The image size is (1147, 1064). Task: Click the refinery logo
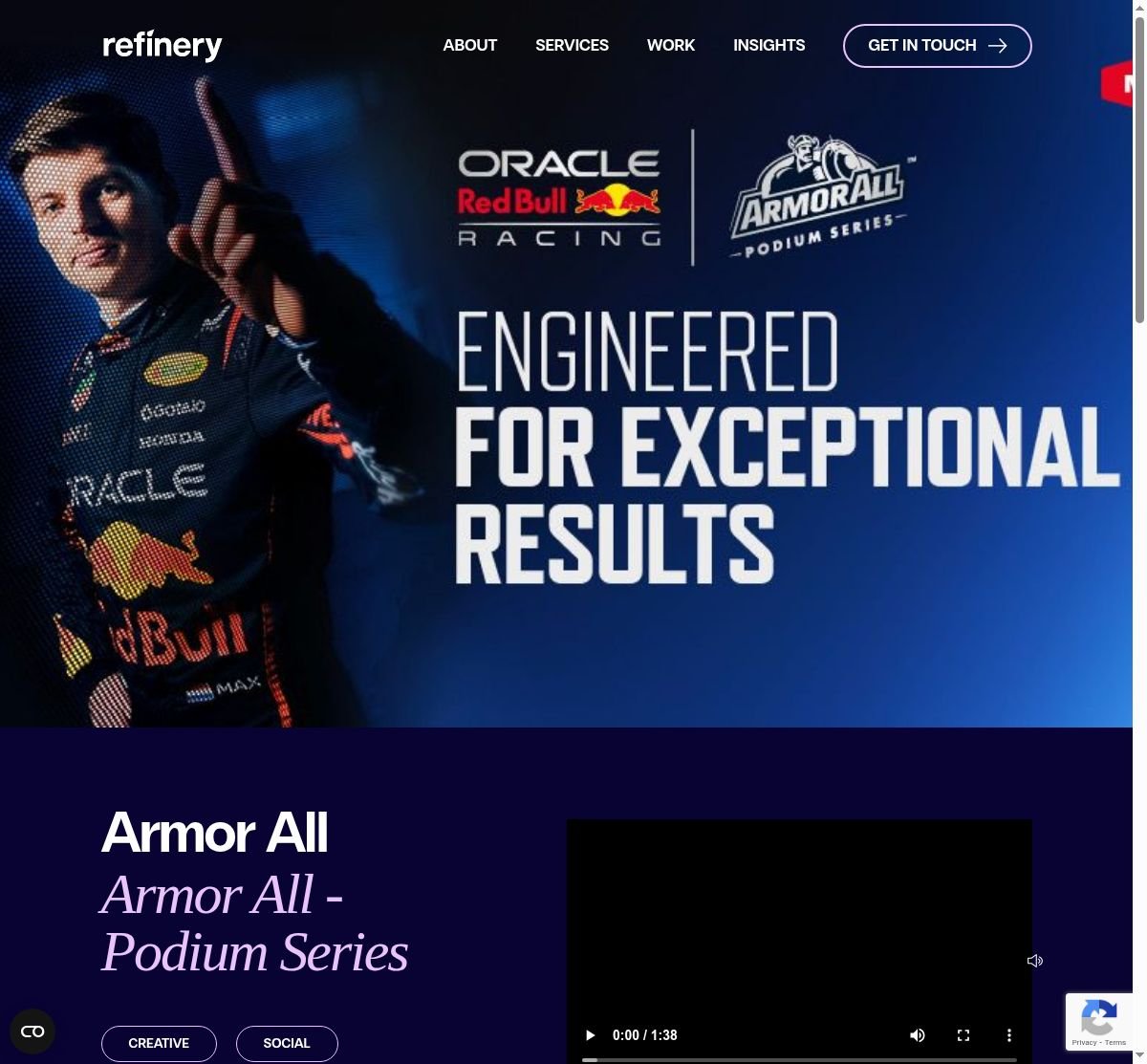click(162, 45)
